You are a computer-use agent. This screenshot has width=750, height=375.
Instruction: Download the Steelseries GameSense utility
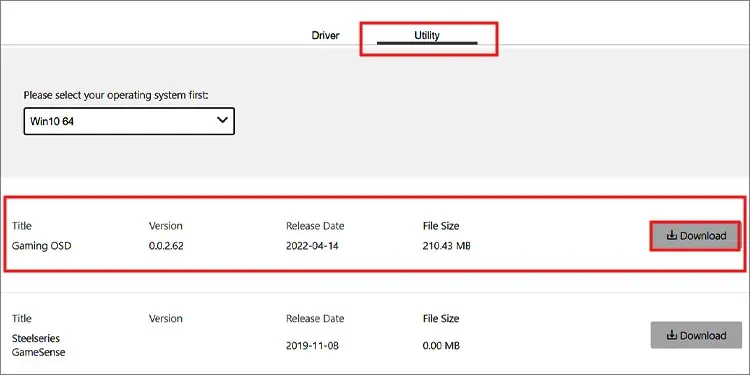696,335
